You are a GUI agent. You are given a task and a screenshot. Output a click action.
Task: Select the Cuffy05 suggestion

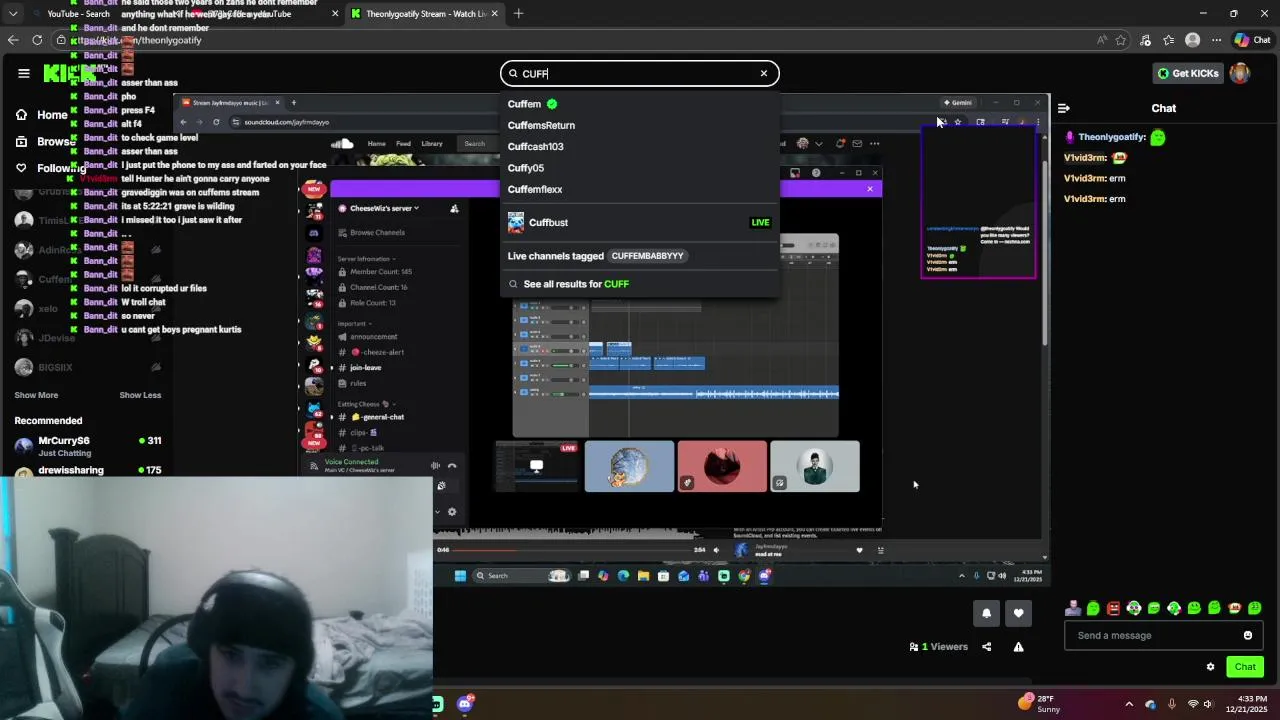(640, 168)
